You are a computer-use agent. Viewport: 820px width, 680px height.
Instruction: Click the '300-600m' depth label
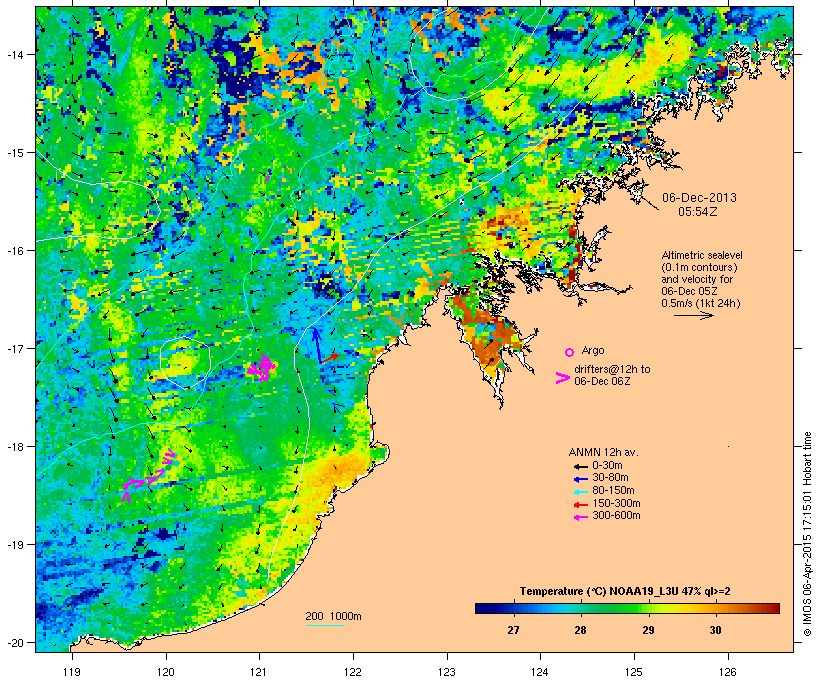click(616, 516)
